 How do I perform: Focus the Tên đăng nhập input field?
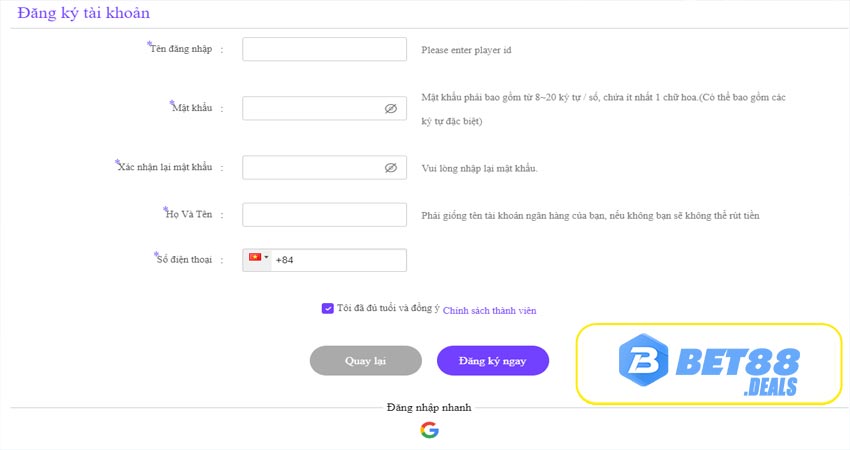(324, 49)
